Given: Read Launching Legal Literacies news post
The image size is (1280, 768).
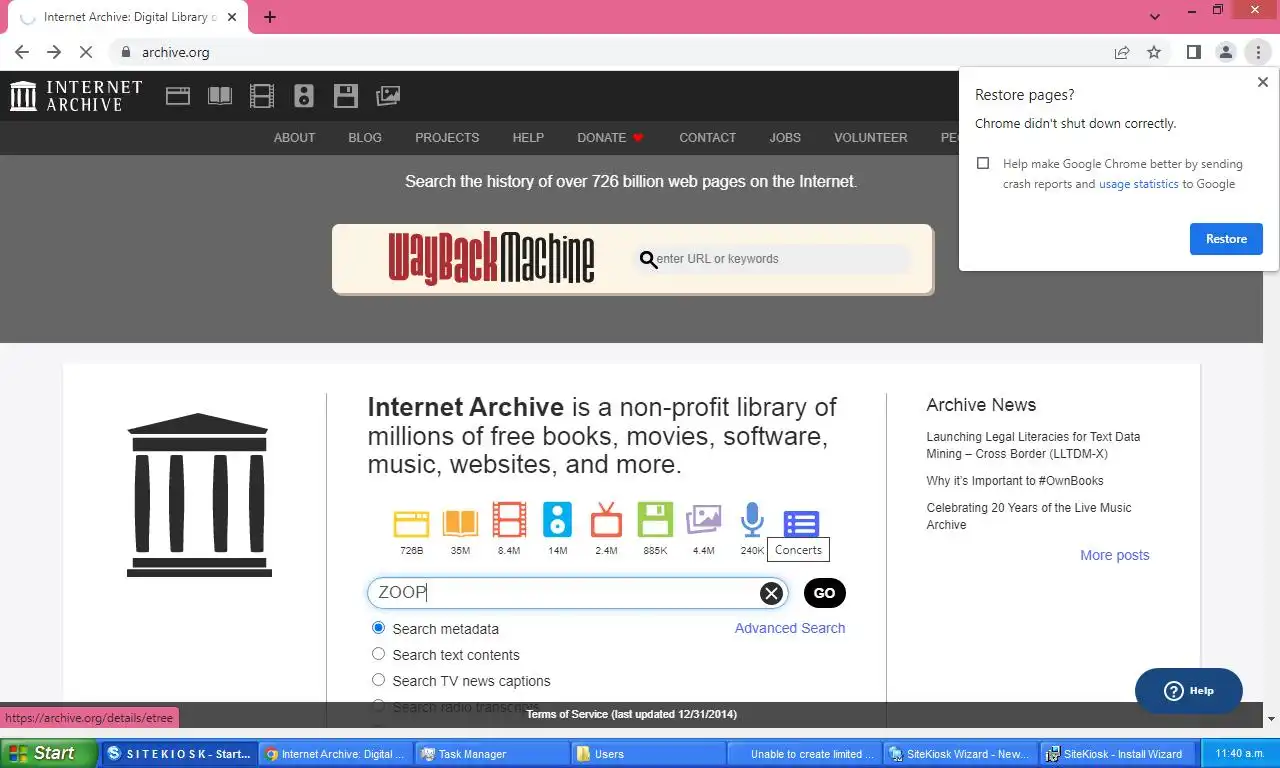Looking at the screenshot, I should (x=1033, y=445).
